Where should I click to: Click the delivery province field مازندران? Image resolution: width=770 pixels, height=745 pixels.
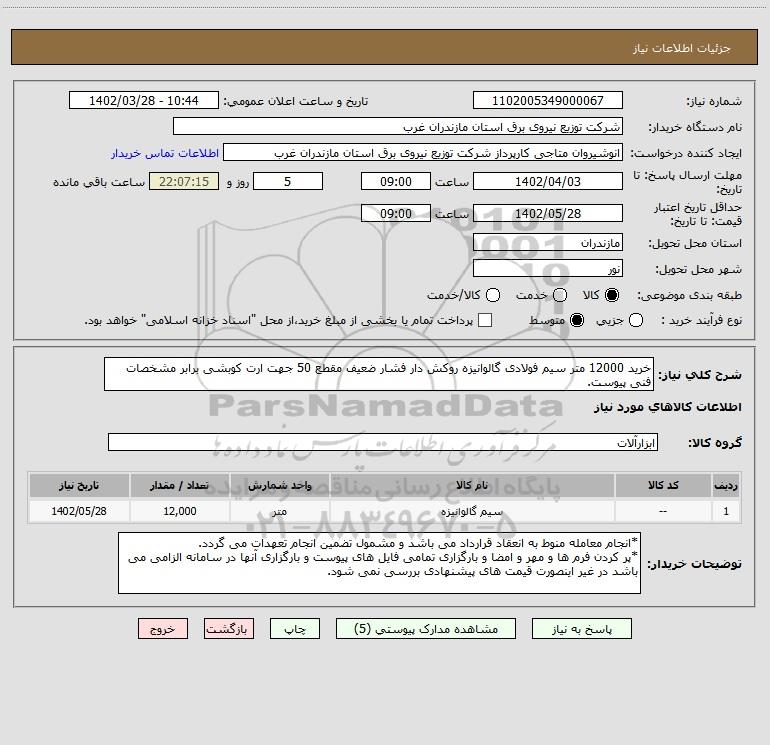[x=548, y=242]
